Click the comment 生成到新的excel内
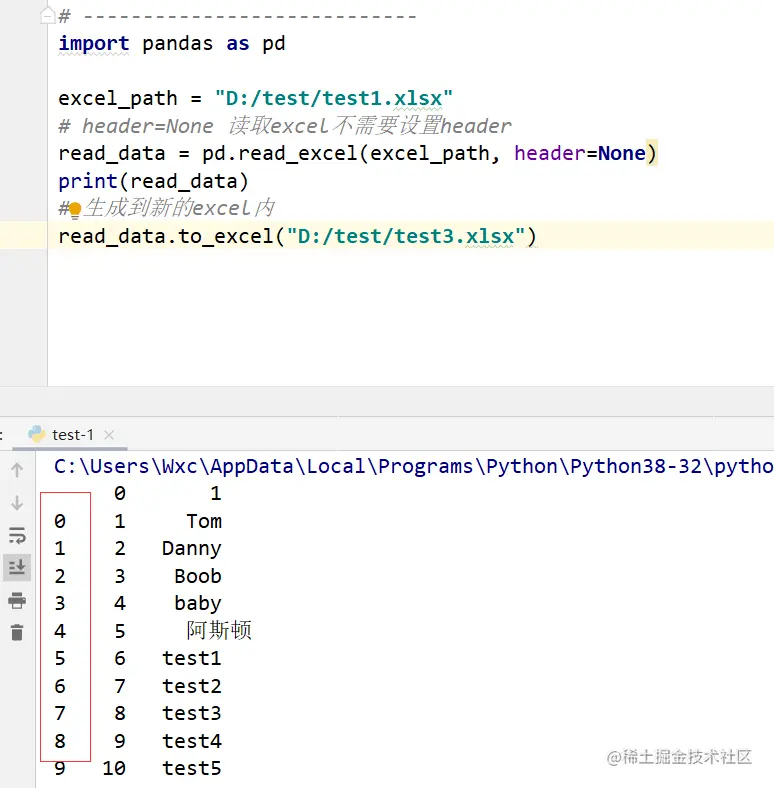774x788 pixels. [179, 208]
